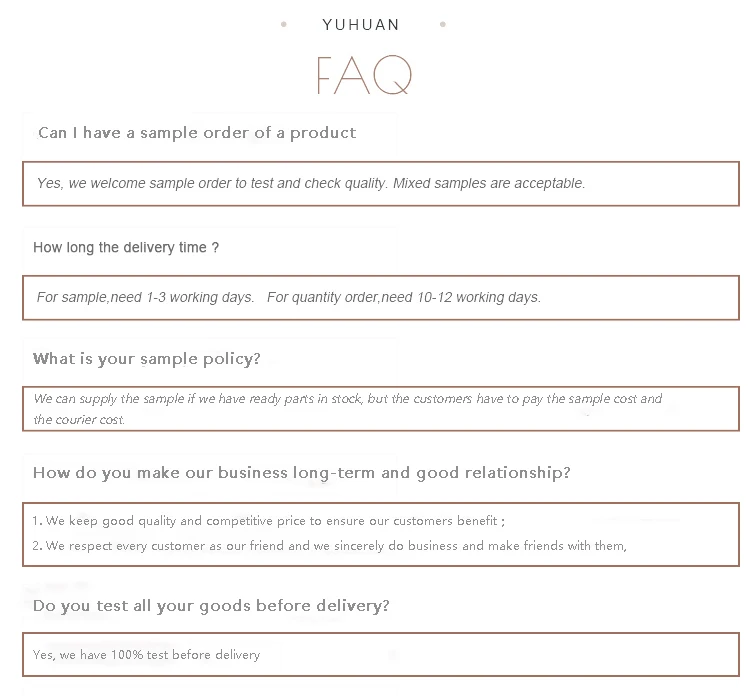Open the 'Do you test all your goods' question
750x696 pixels.
(x=211, y=606)
